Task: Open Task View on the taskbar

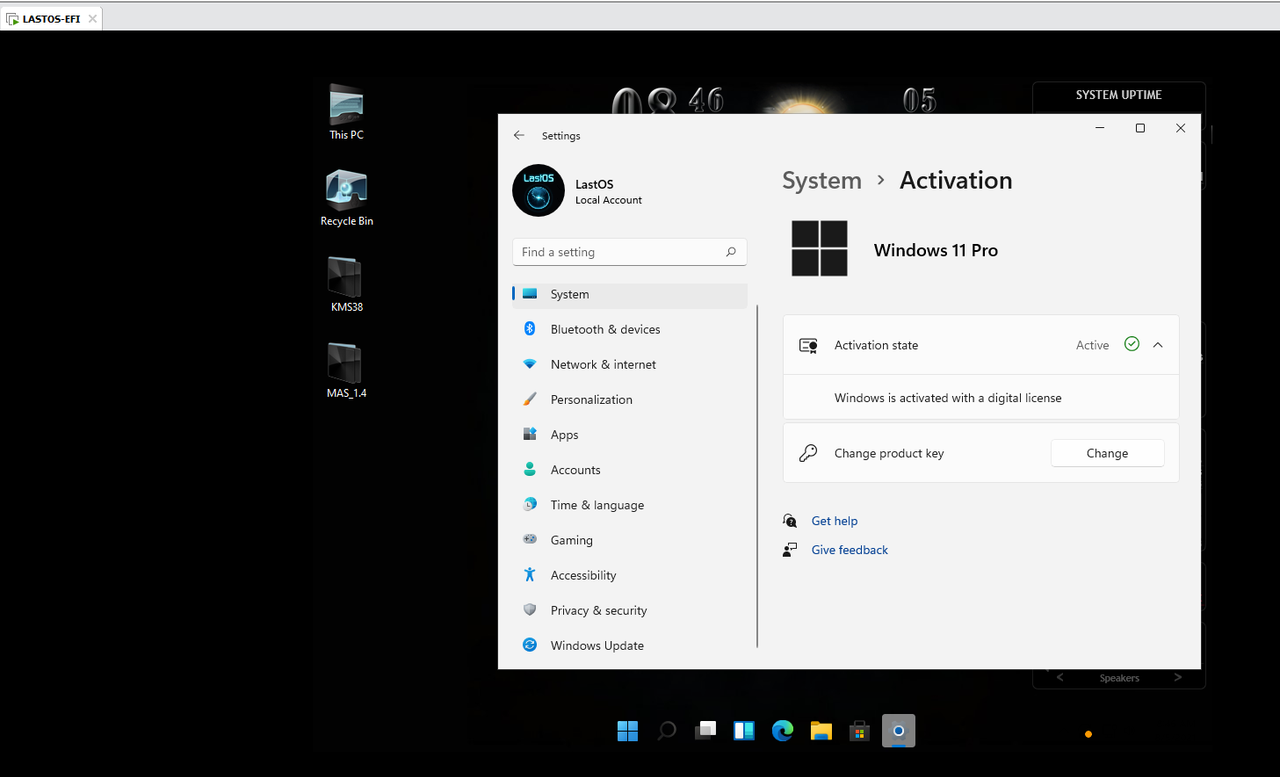Action: click(x=706, y=731)
